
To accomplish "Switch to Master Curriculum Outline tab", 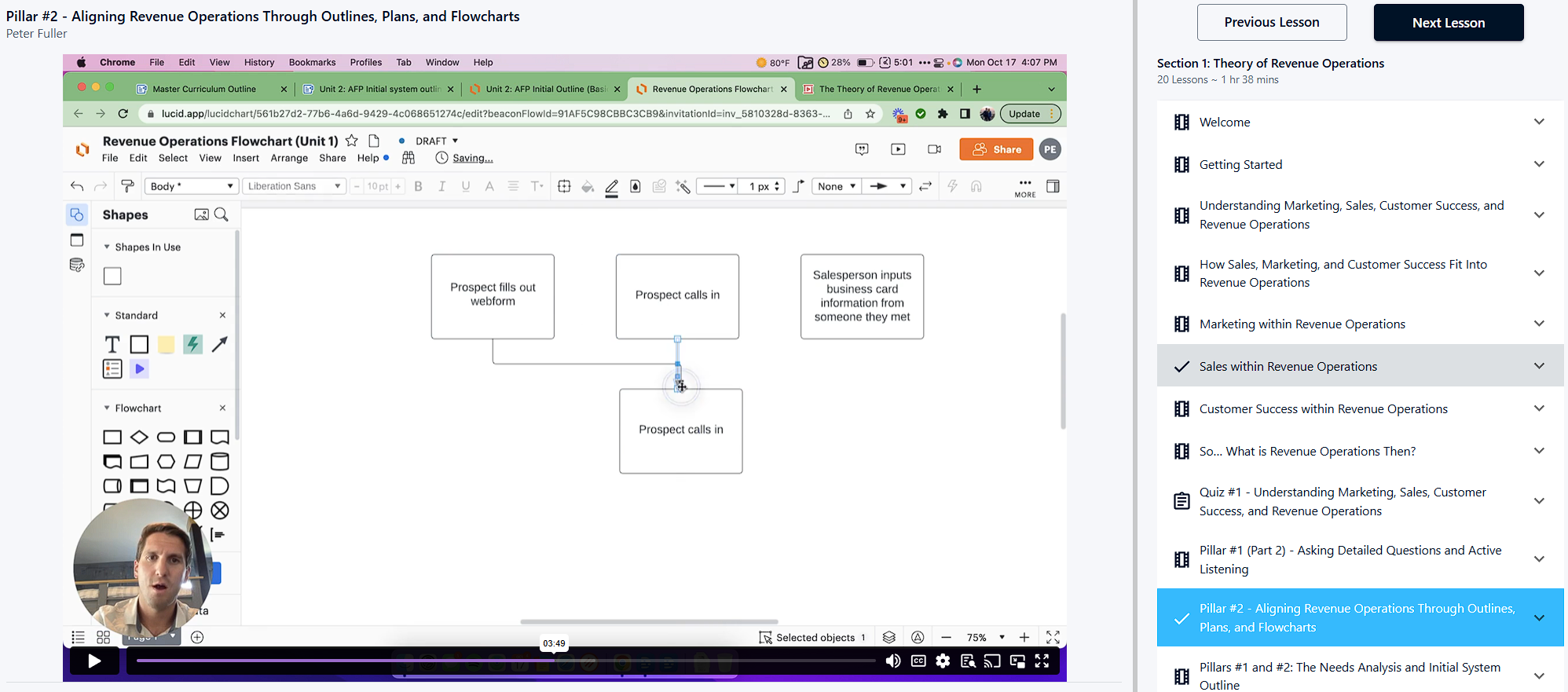I will [x=204, y=89].
